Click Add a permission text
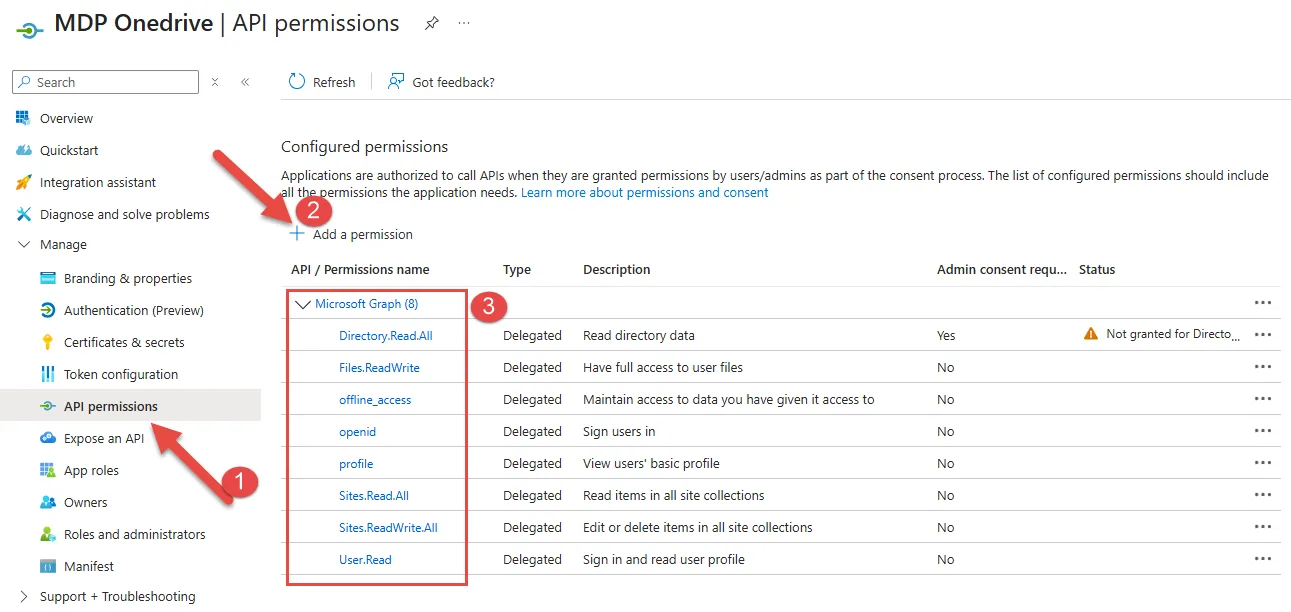The width and height of the screenshot is (1291, 612). click(363, 234)
